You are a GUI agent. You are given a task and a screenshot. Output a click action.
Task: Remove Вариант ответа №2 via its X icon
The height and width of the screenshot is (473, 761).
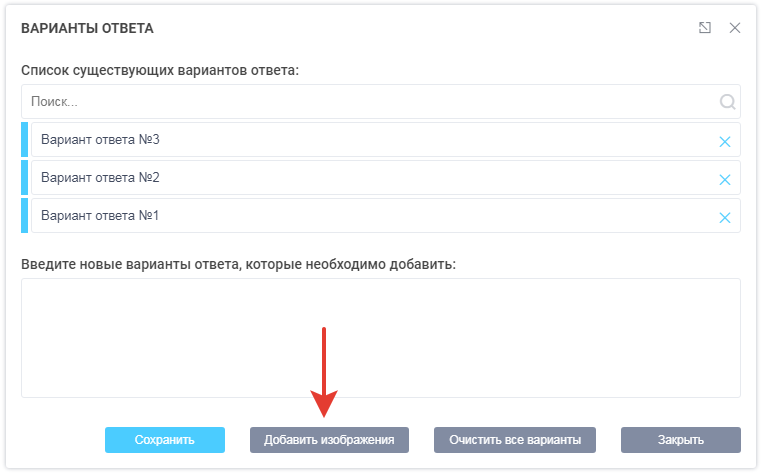click(725, 180)
